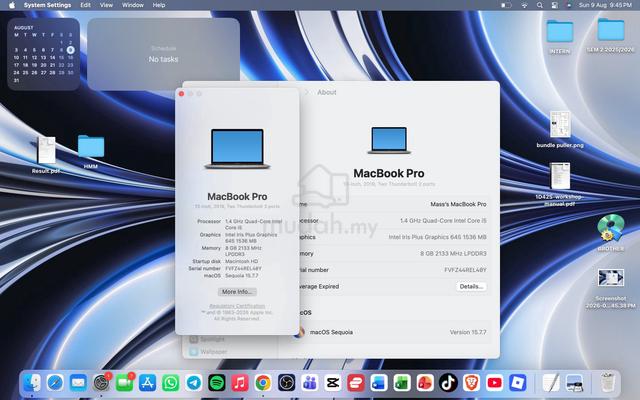Open System Settings gear in Dock
Image resolution: width=640 pixels, height=400 pixels.
point(101,383)
